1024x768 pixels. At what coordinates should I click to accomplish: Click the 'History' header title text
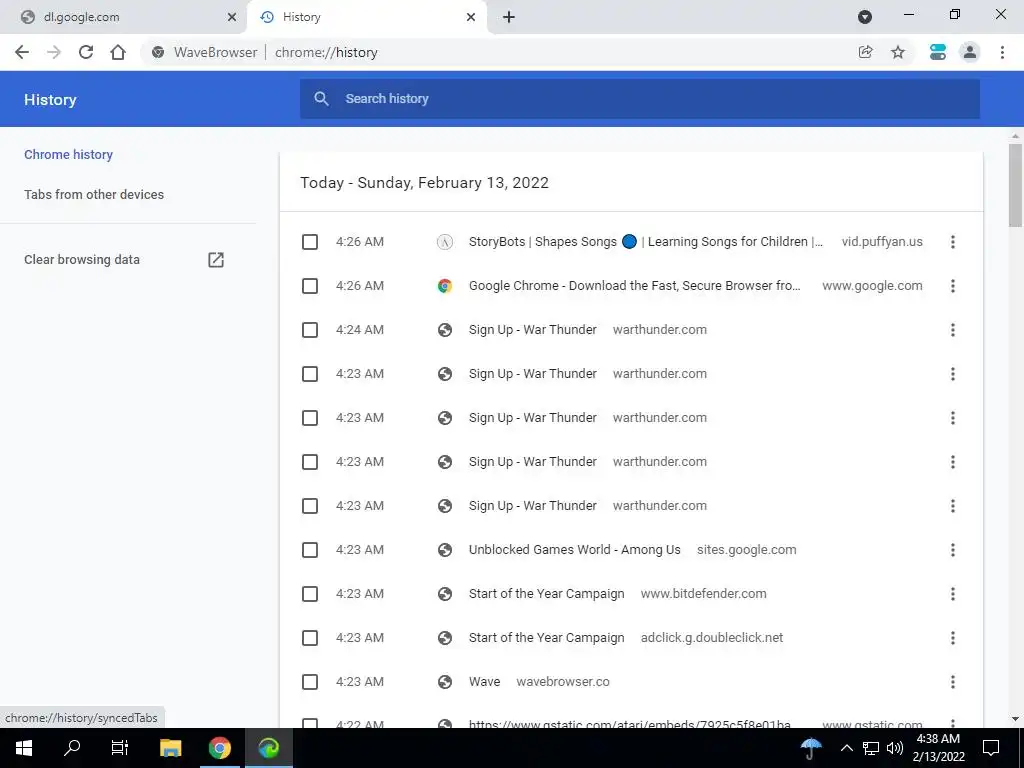[50, 100]
